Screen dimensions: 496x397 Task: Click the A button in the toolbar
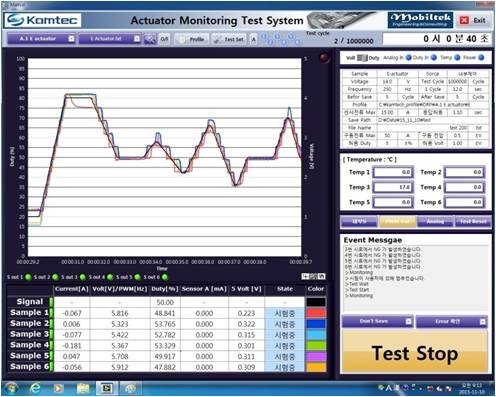[254, 39]
